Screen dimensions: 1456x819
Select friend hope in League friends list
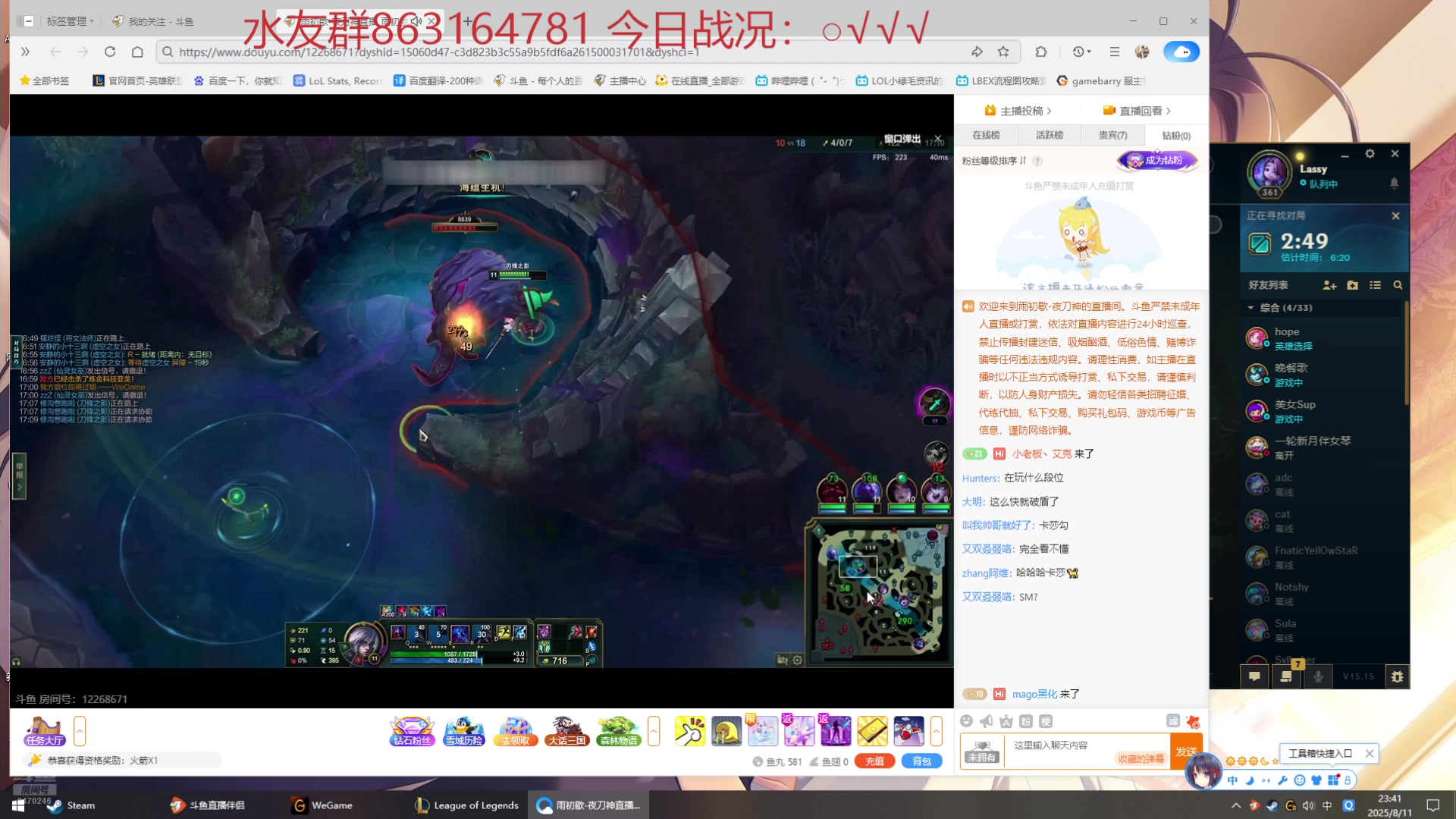(x=1325, y=338)
